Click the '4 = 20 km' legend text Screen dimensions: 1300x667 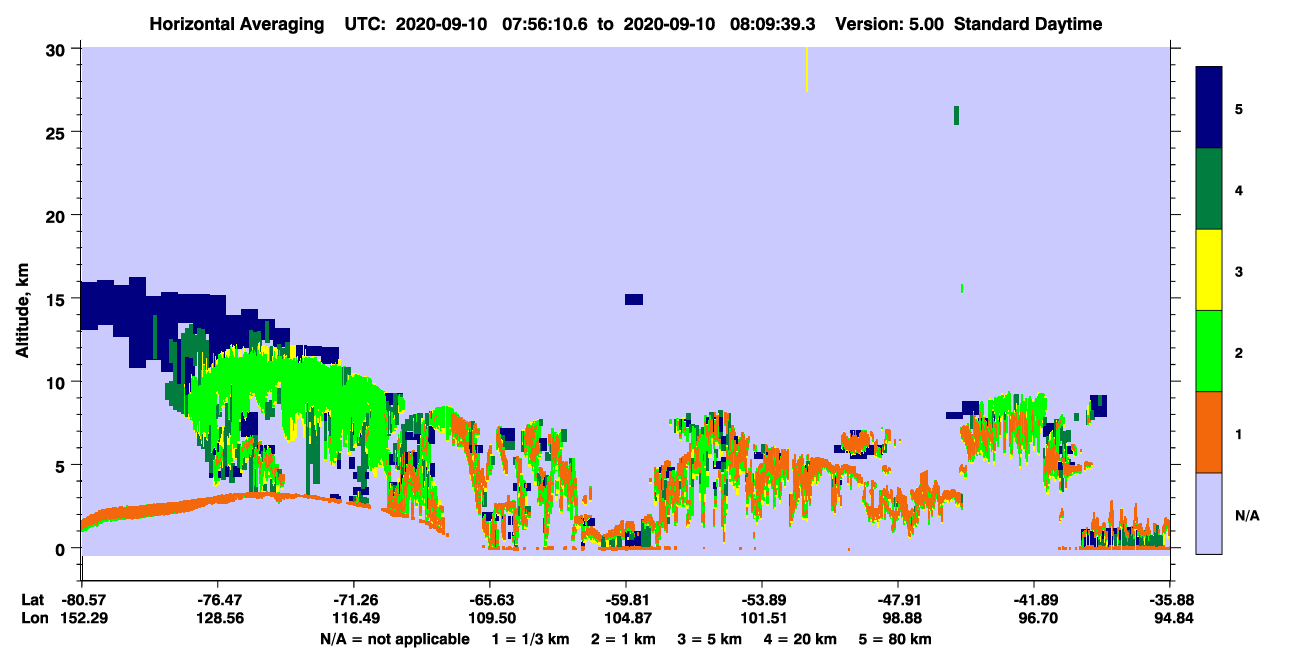click(801, 639)
